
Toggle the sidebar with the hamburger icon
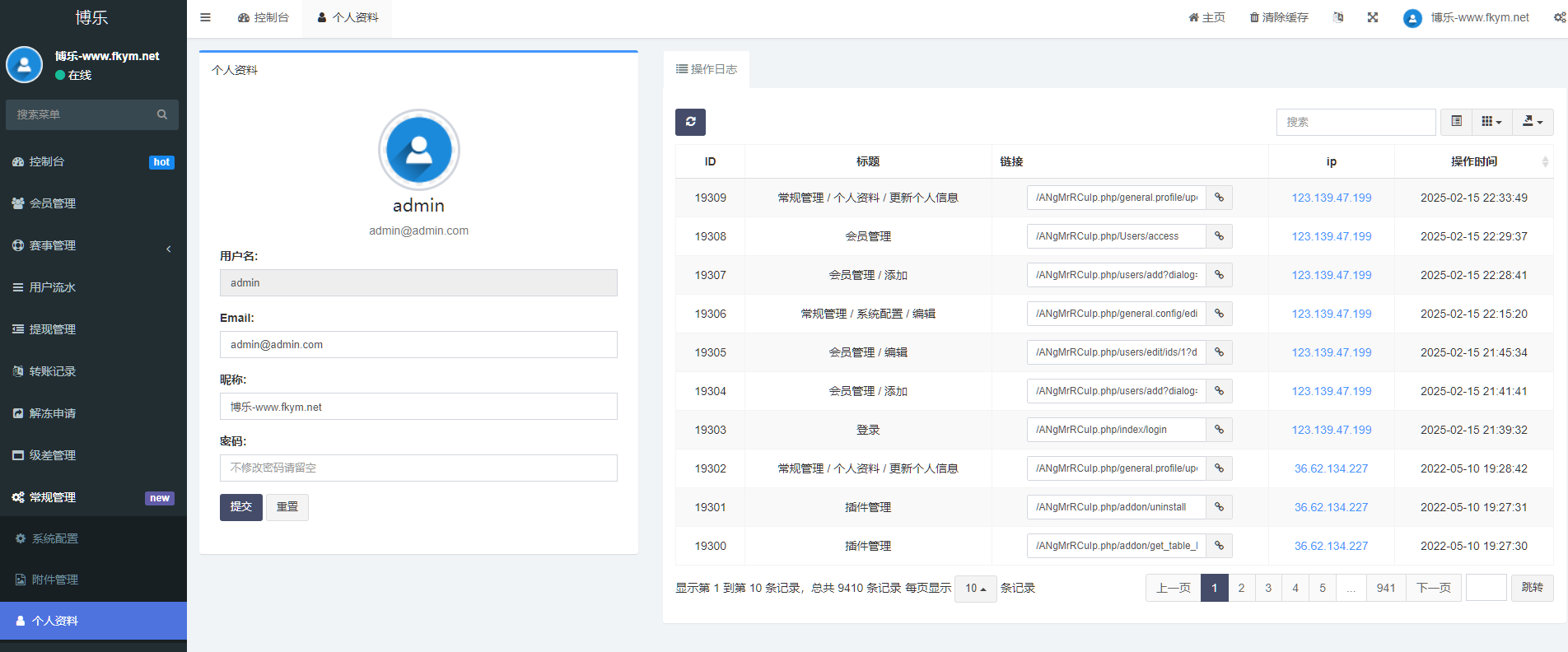205,17
